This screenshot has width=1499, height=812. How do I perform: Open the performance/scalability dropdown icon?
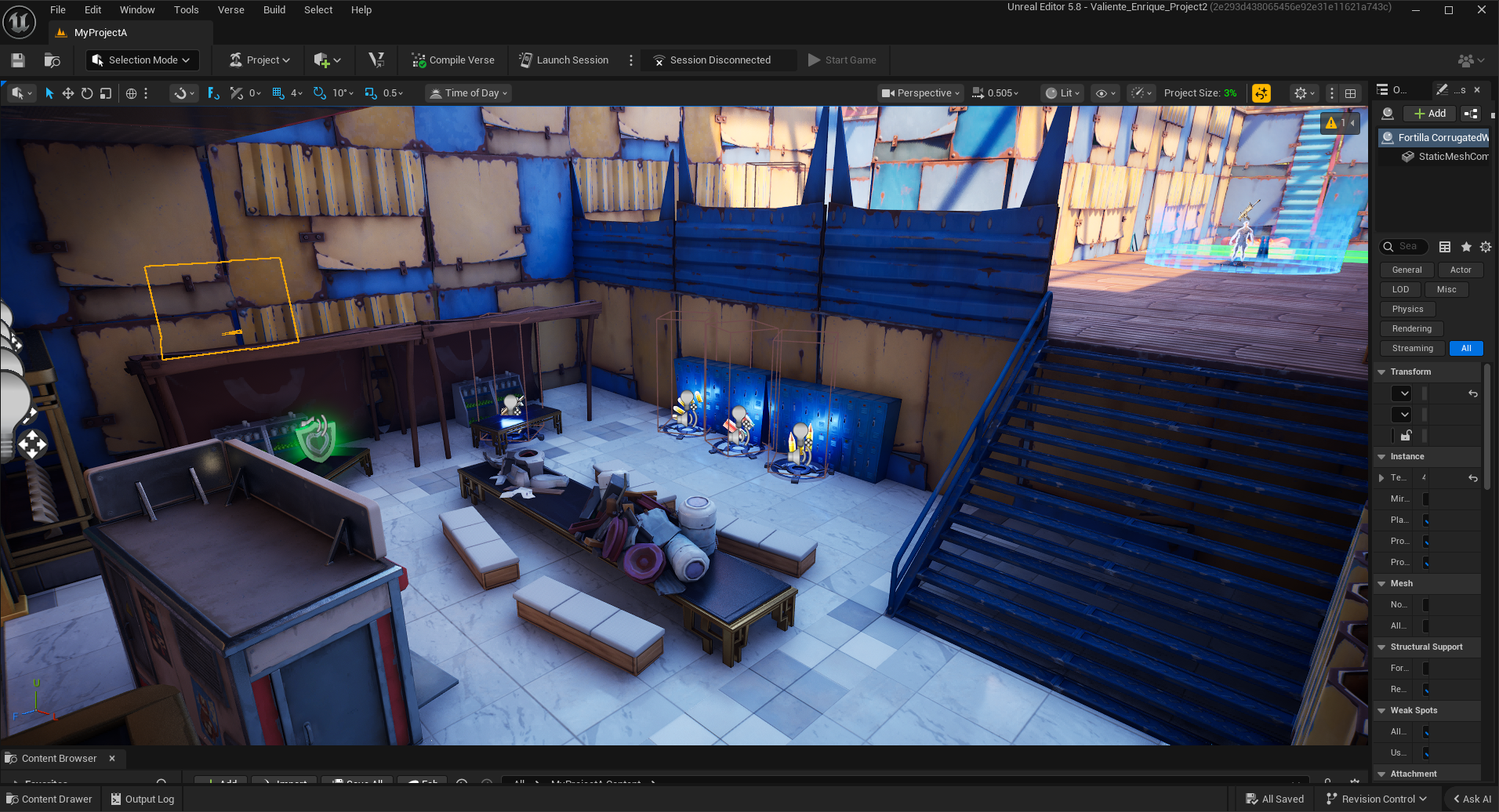1141,93
